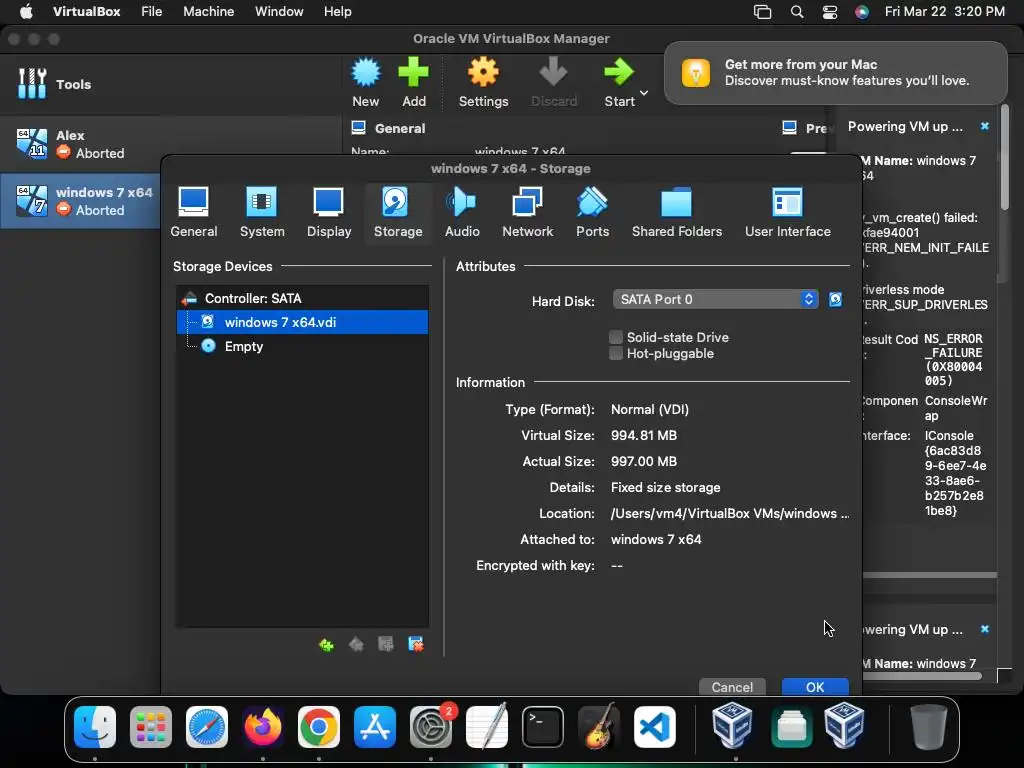Dismiss the second Powering VM up notification
The height and width of the screenshot is (768, 1024).
tap(985, 629)
